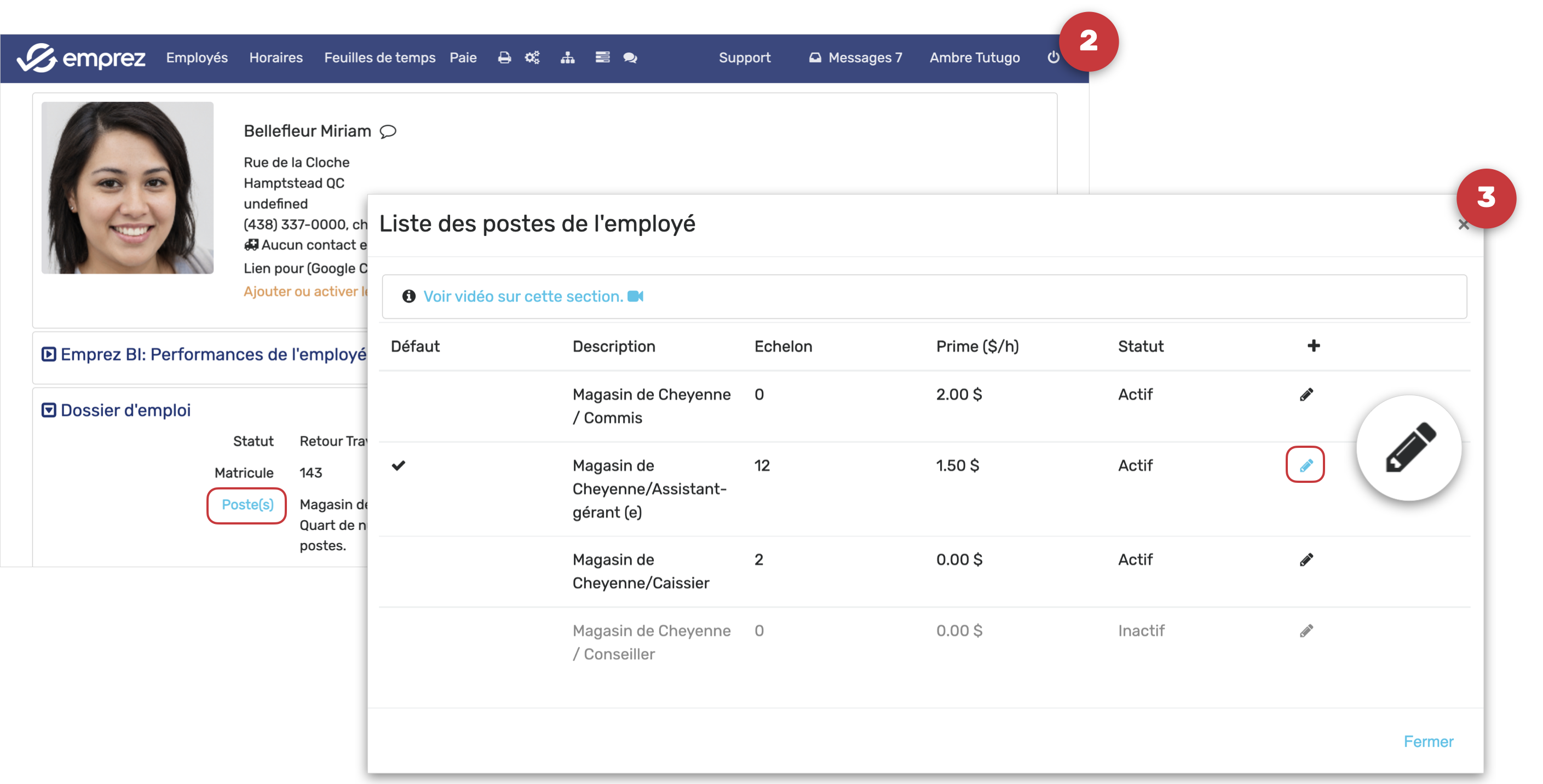Click the power logout icon

1053,57
